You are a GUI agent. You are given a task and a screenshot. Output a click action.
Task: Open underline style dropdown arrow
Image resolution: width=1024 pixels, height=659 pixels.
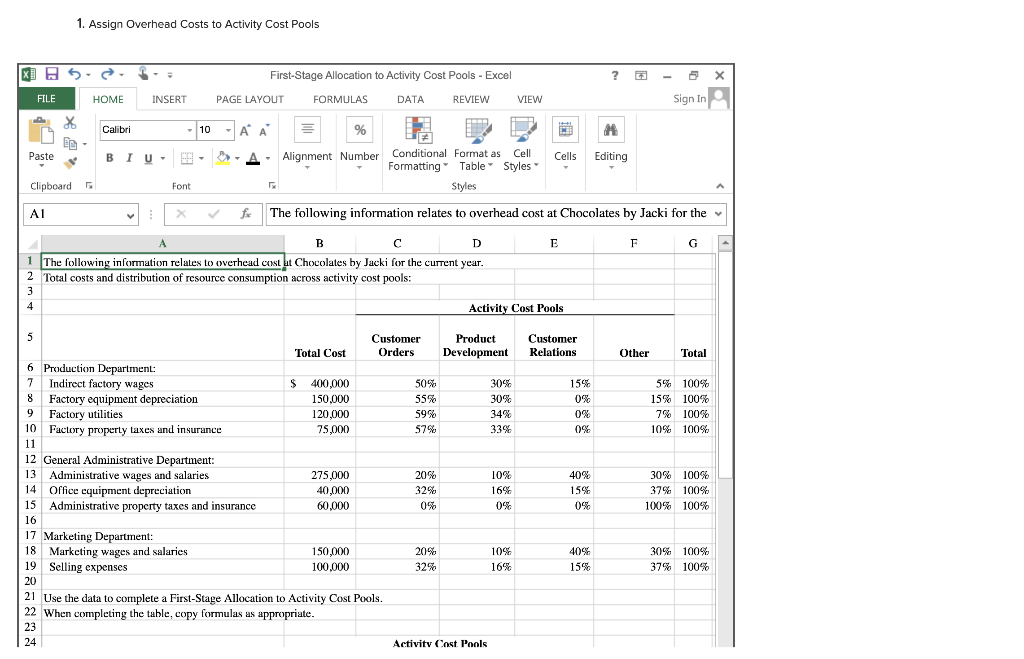pos(163,158)
